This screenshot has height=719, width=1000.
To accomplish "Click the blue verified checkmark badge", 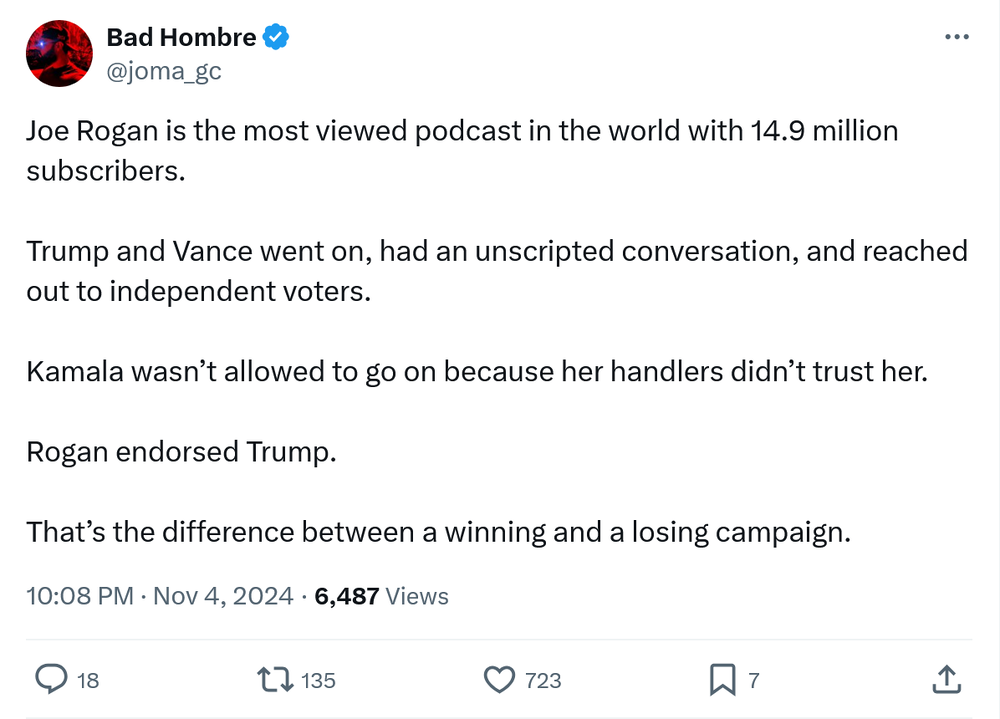I will (x=276, y=38).
